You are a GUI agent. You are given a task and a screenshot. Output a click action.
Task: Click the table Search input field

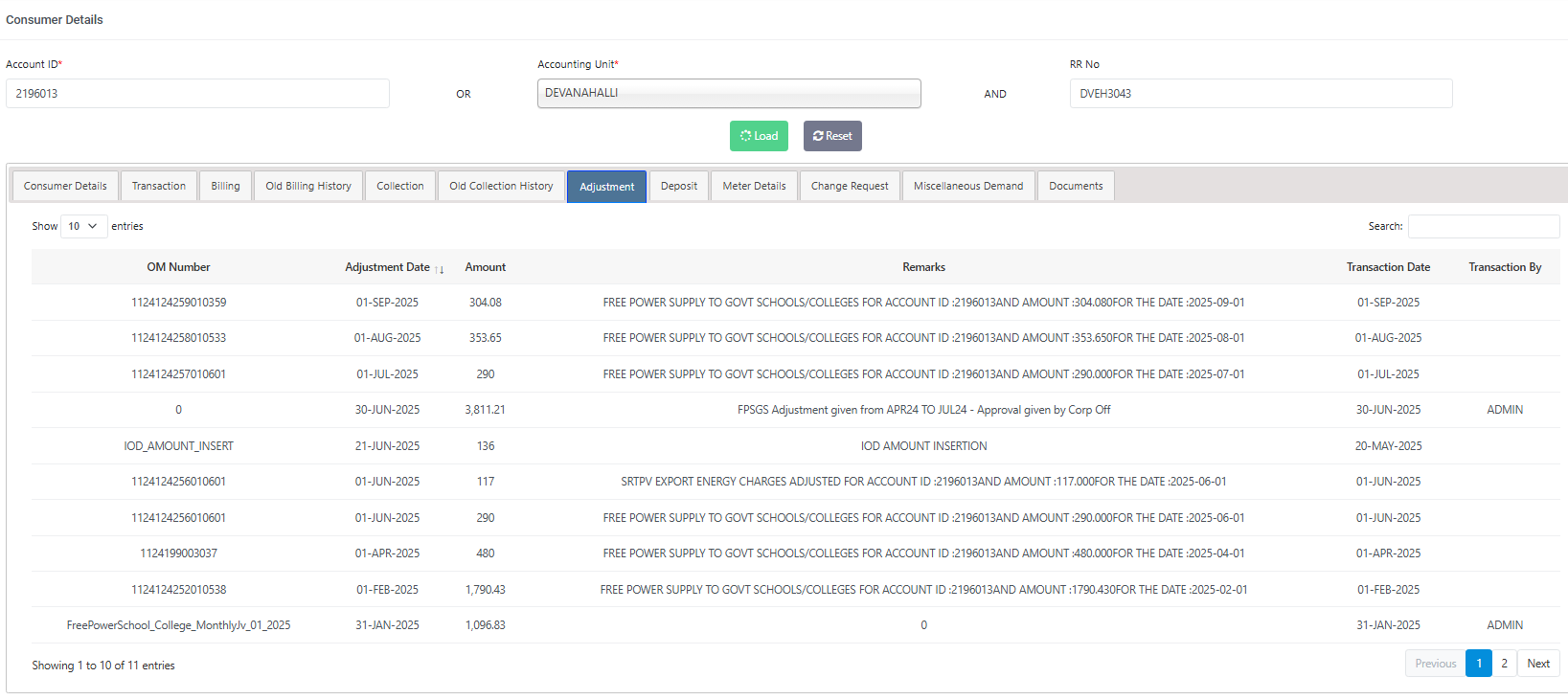[x=1483, y=226]
